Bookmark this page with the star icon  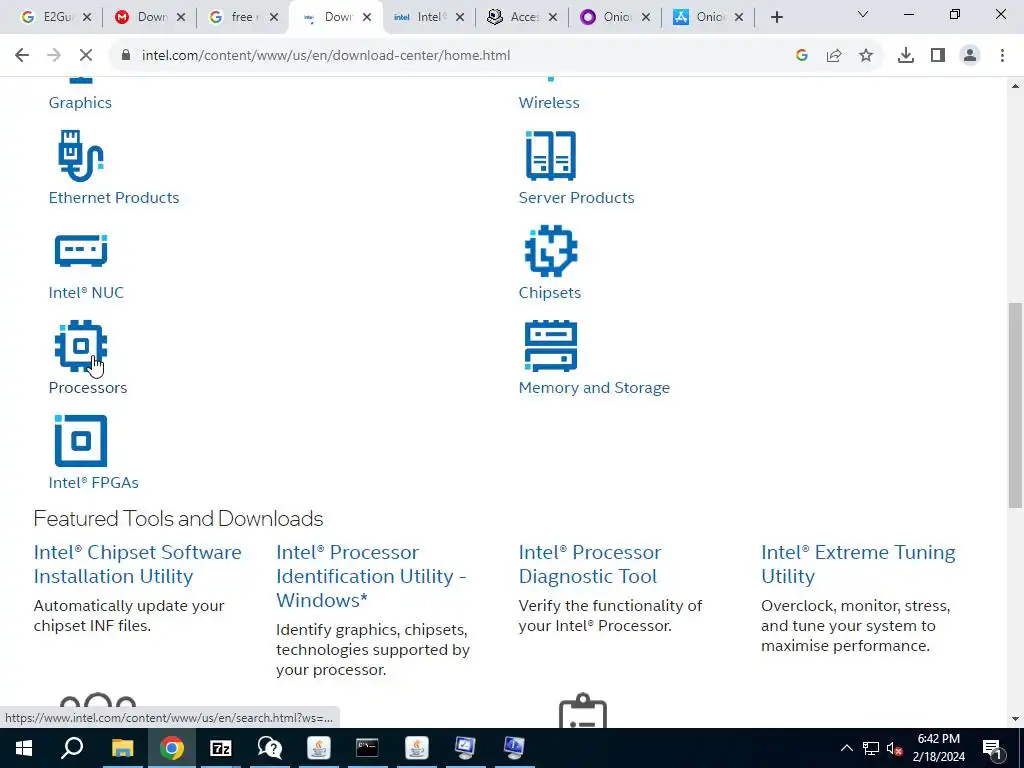coord(866,56)
